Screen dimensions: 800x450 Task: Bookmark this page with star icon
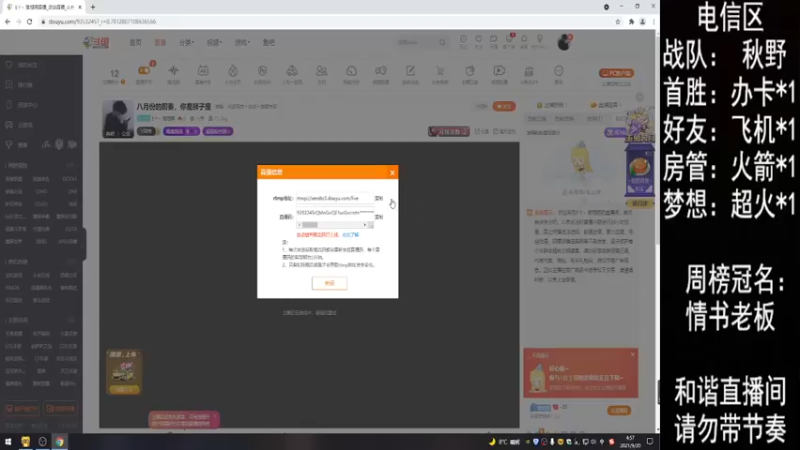tap(618, 21)
